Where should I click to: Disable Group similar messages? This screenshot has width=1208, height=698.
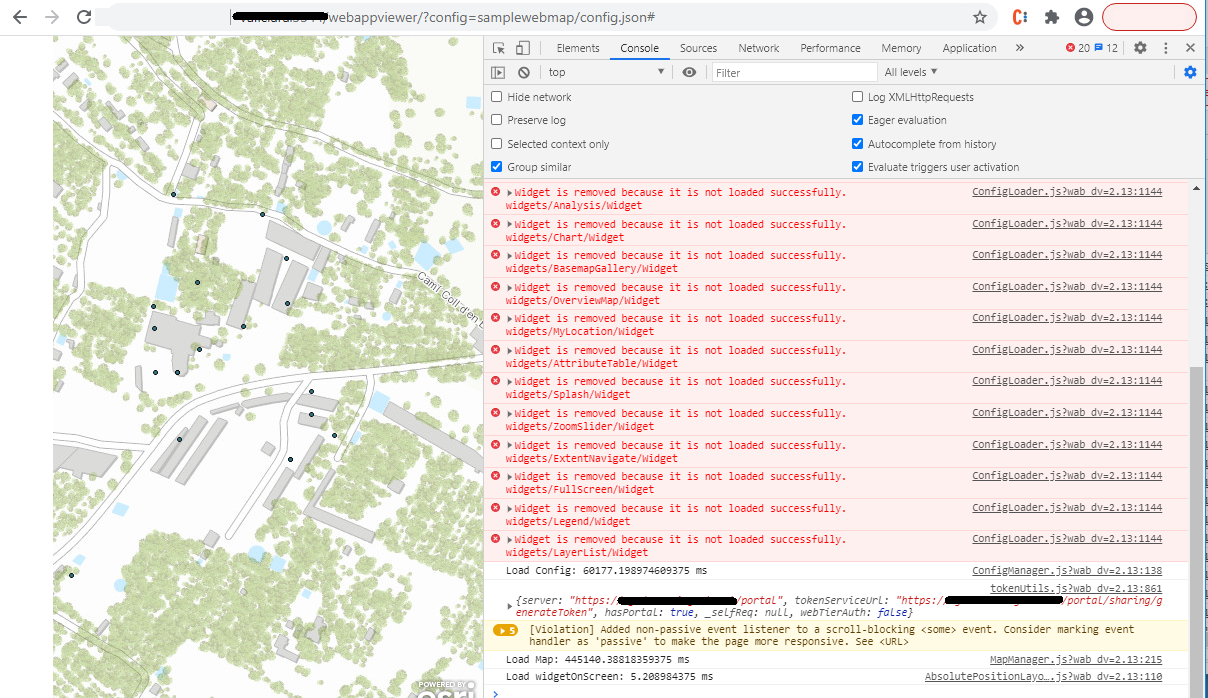click(497, 166)
